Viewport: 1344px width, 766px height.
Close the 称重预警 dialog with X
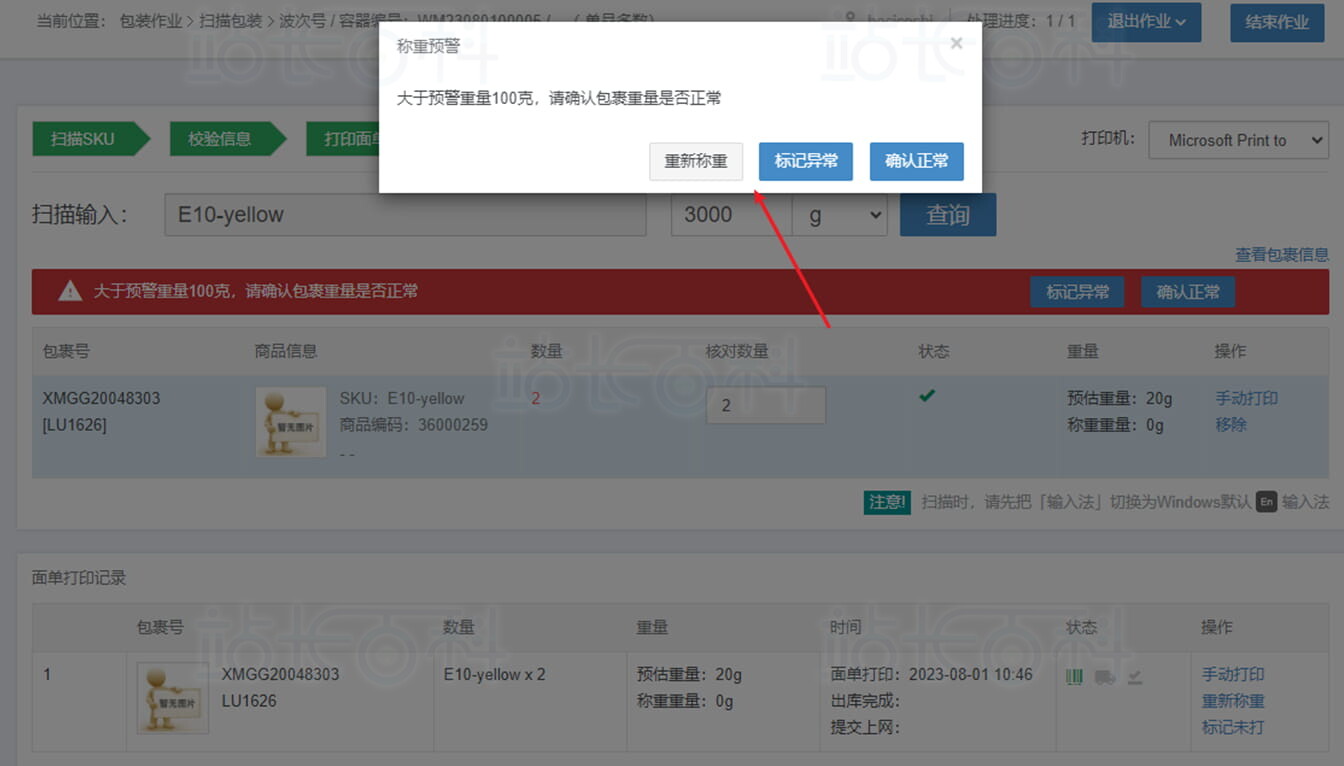[x=956, y=43]
